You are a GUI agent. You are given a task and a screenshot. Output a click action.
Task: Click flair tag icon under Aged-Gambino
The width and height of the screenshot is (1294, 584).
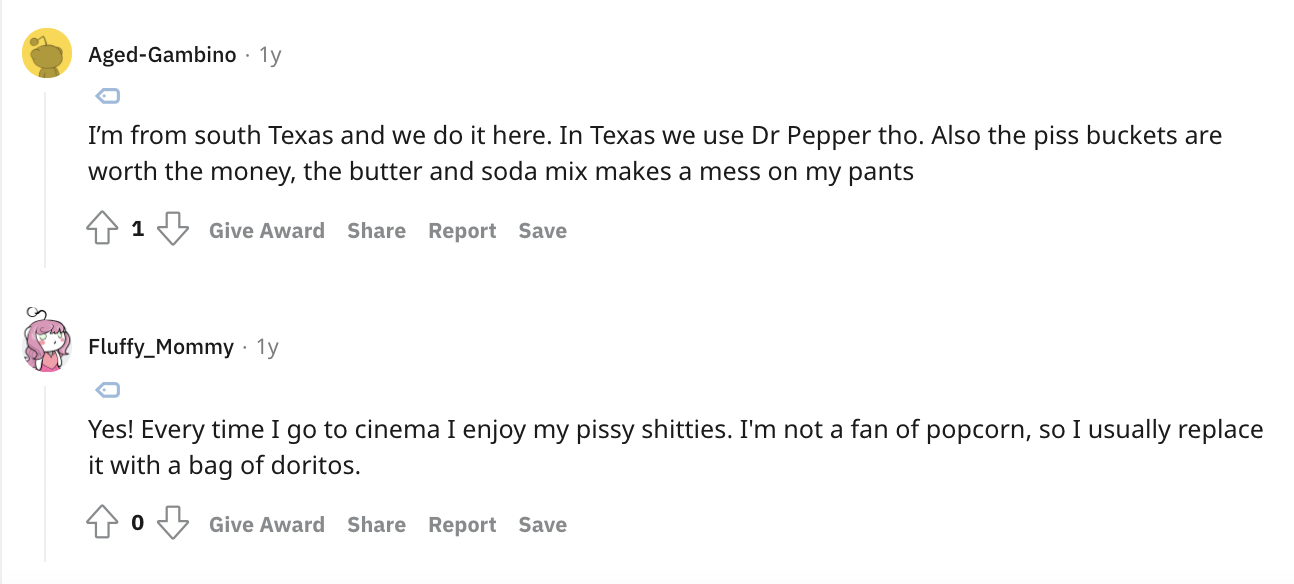(108, 96)
